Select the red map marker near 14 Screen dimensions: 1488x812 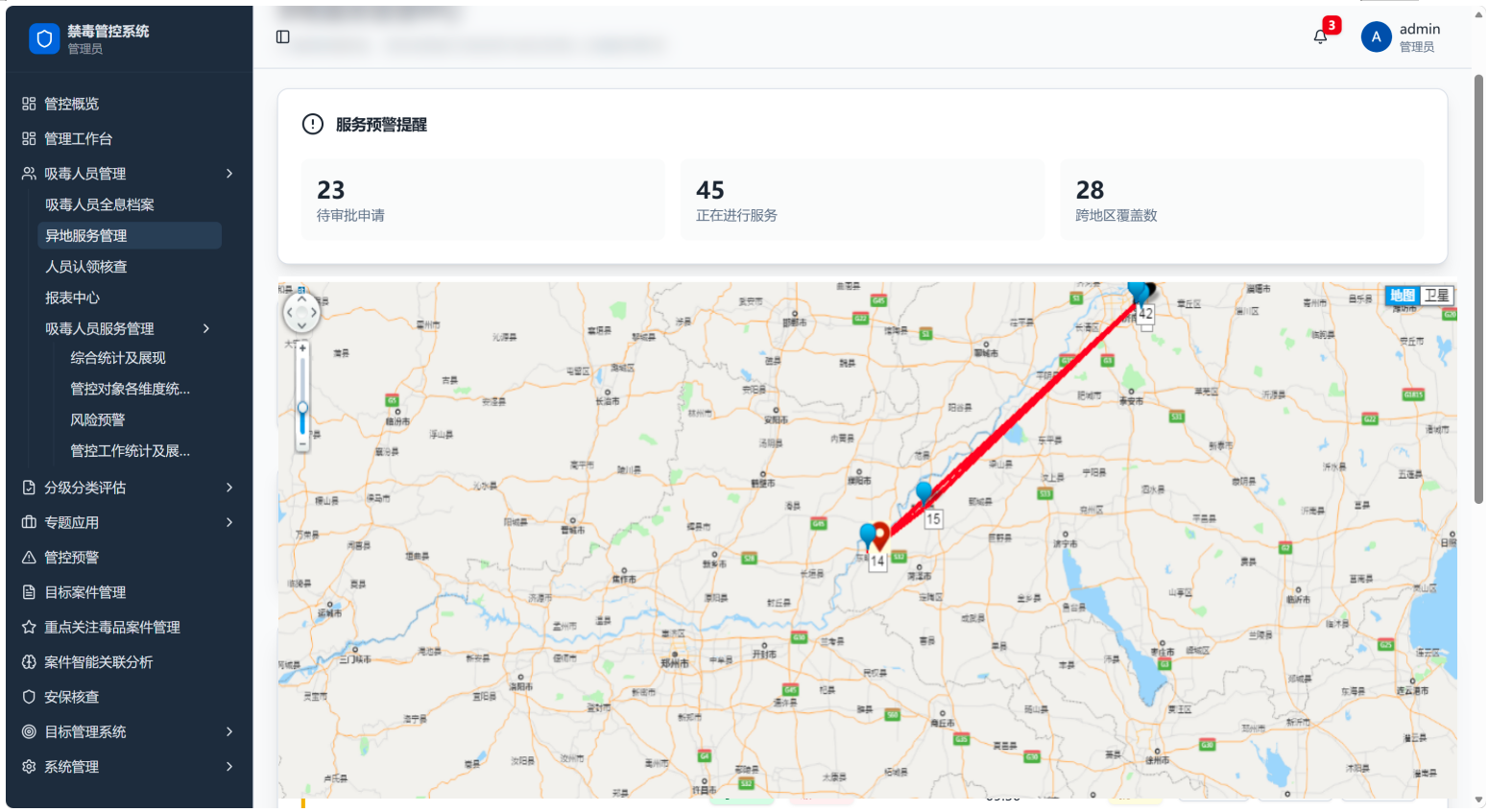point(880,536)
